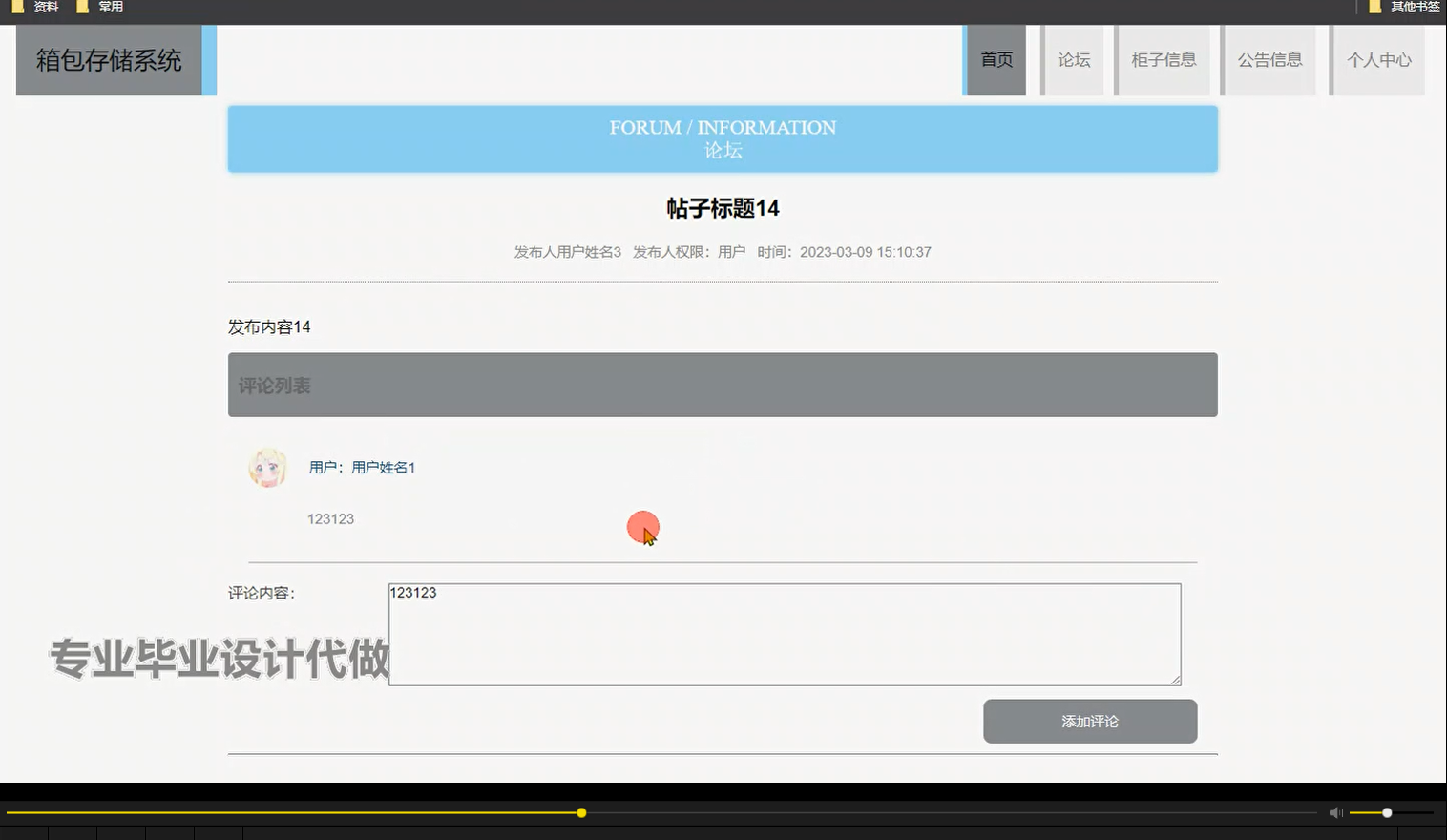Select the highlighted 首页 menu item
The image size is (1447, 840).
coord(996,59)
